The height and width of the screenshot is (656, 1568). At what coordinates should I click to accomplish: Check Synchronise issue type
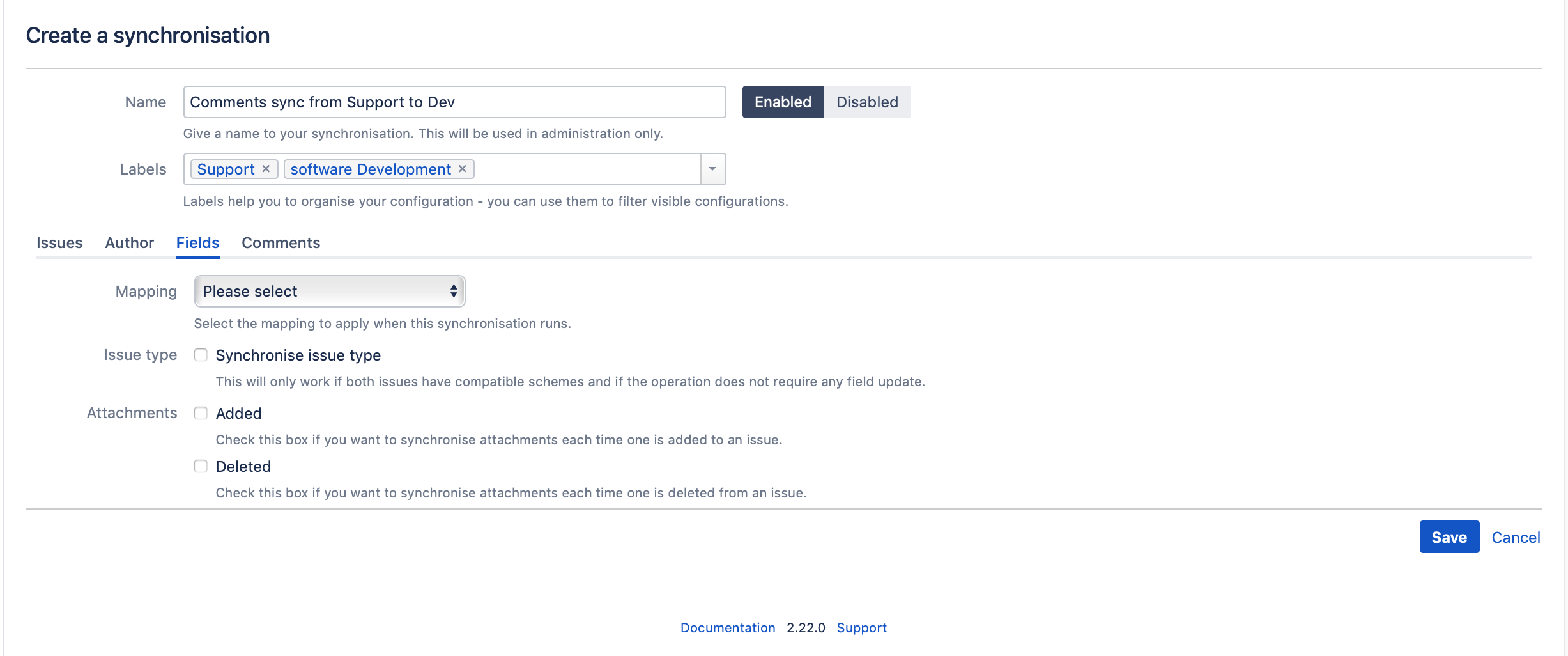pyautogui.click(x=201, y=355)
